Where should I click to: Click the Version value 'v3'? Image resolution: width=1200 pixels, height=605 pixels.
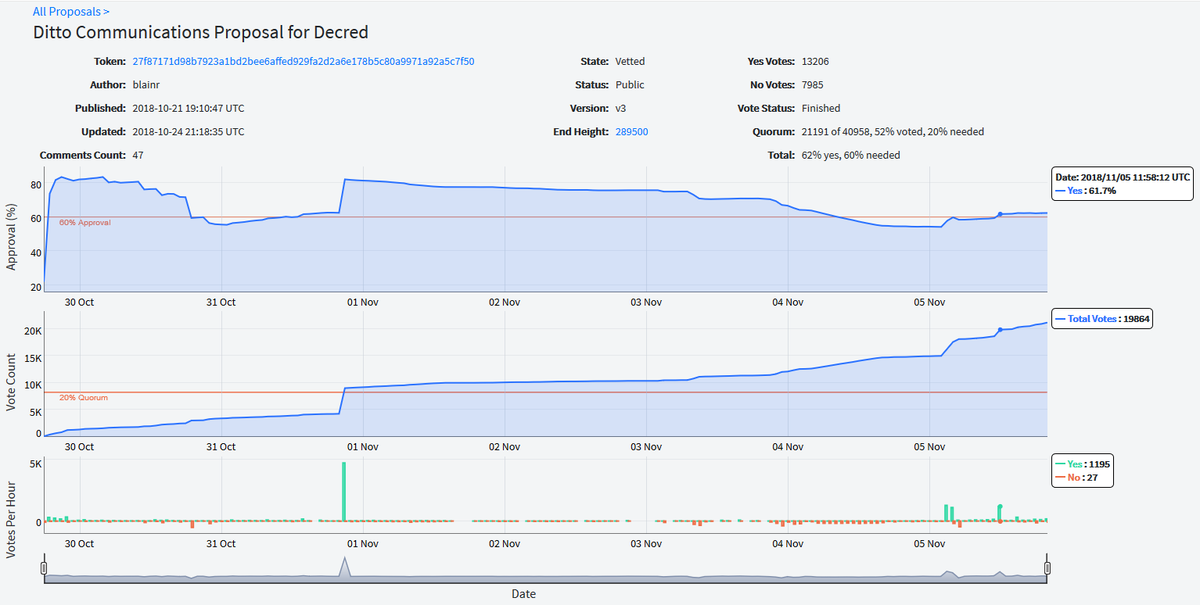[x=621, y=108]
